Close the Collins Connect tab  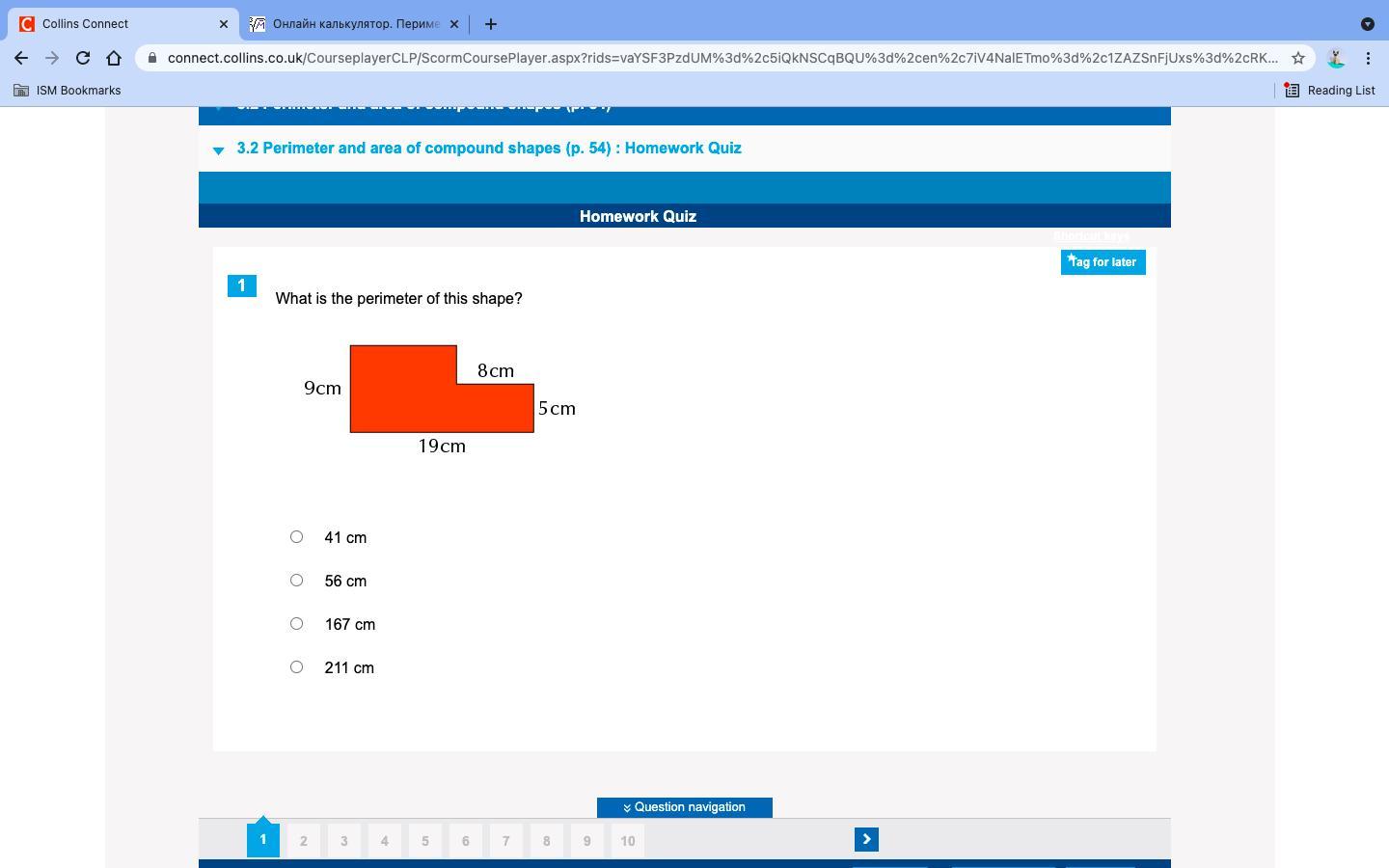coord(224,24)
